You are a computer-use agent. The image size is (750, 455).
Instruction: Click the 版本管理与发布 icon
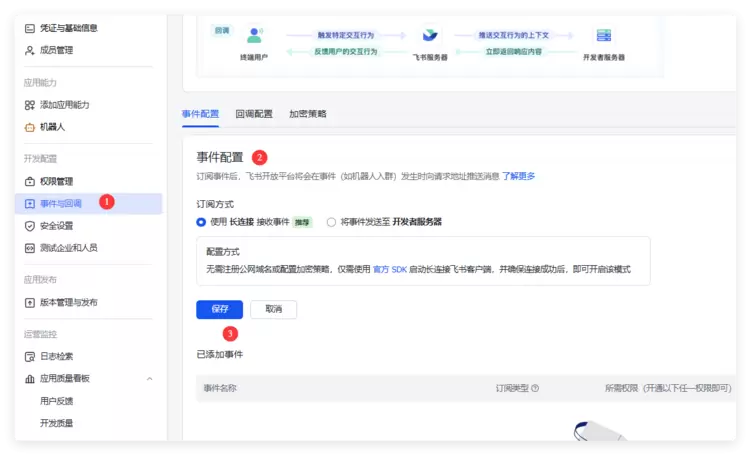(30, 302)
